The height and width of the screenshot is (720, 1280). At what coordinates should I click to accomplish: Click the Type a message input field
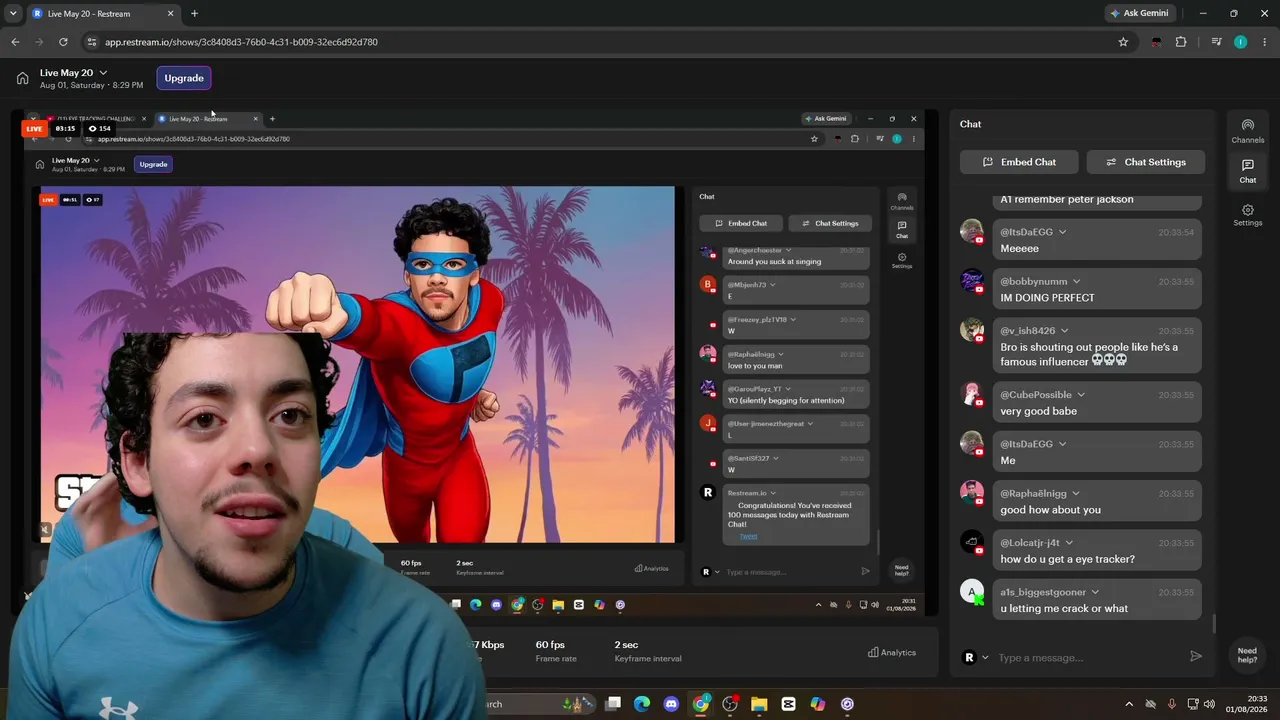coord(1089,657)
